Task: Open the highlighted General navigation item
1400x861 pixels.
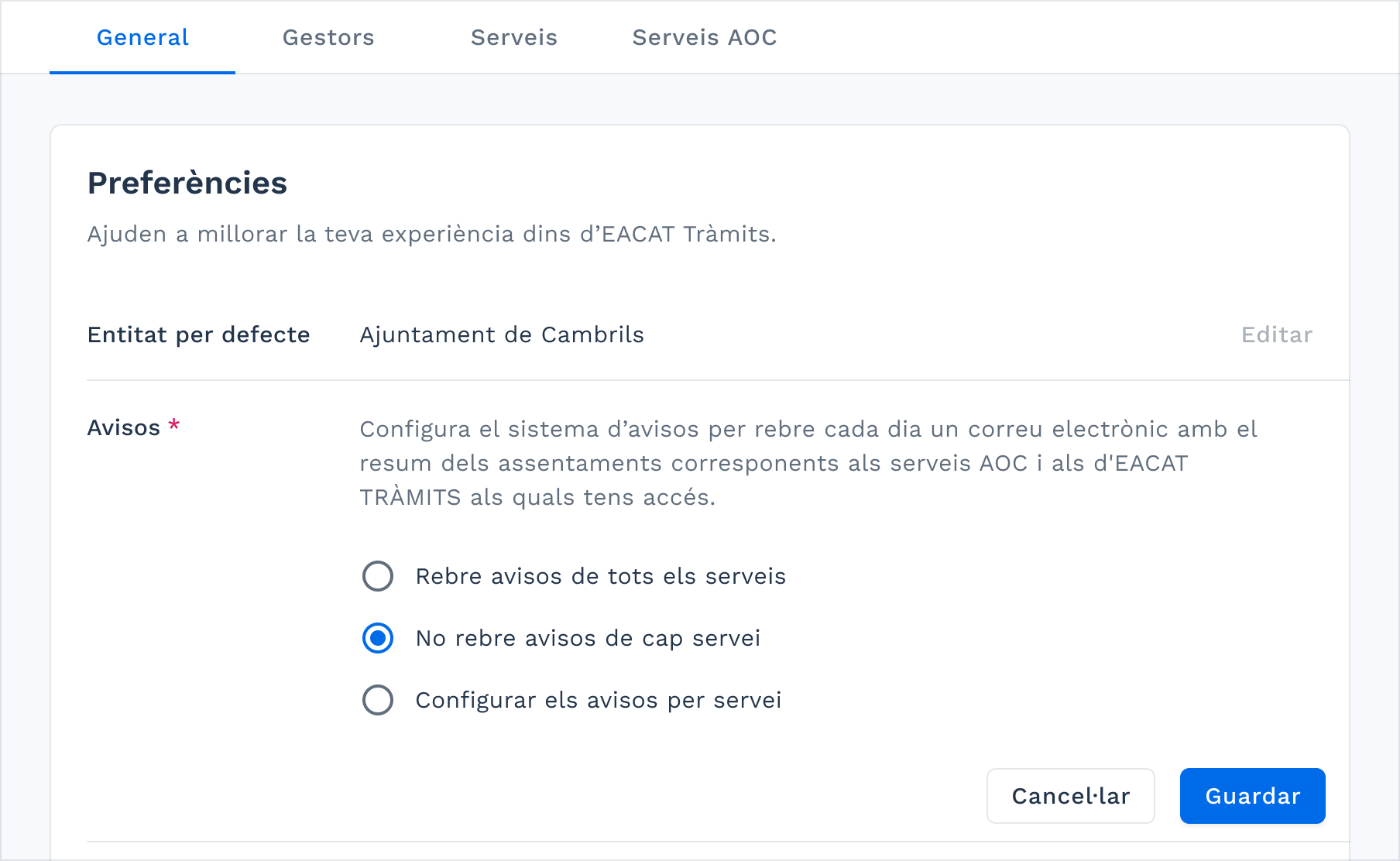Action: click(x=142, y=37)
